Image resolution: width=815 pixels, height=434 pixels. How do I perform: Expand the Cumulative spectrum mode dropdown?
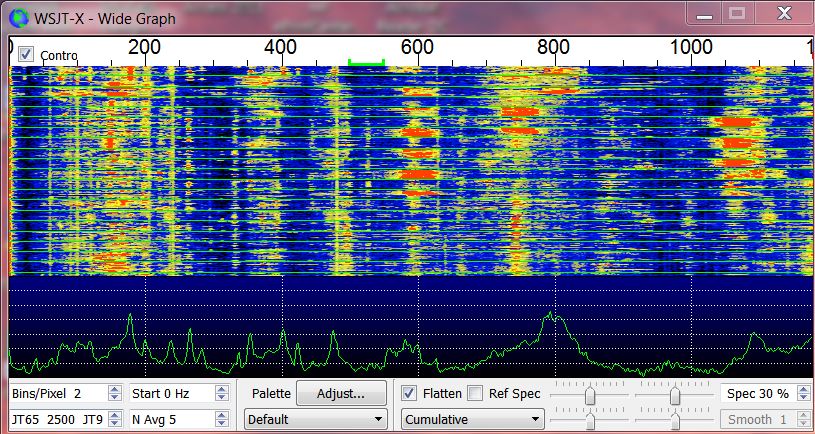coord(473,419)
